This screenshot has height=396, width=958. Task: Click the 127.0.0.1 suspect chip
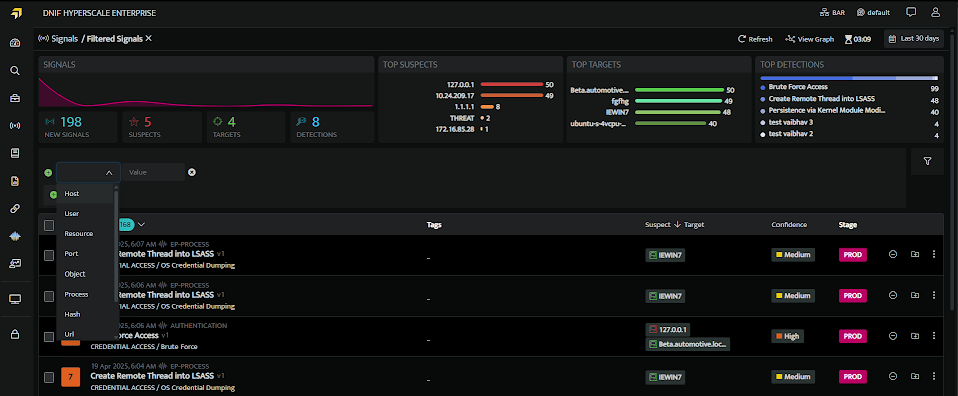(668, 329)
